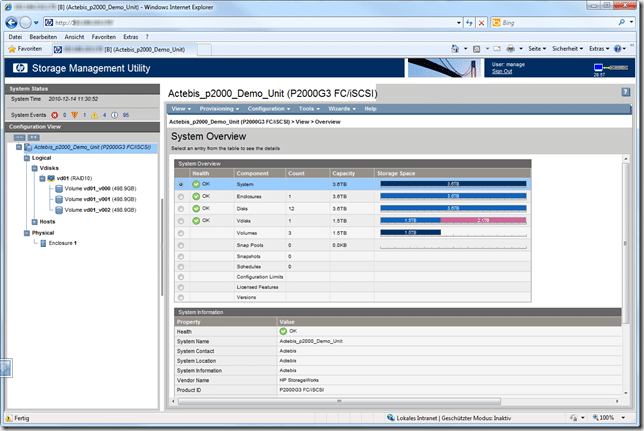Click the red critical events icon
The width and height of the screenshot is (644, 431).
pyautogui.click(x=55, y=115)
